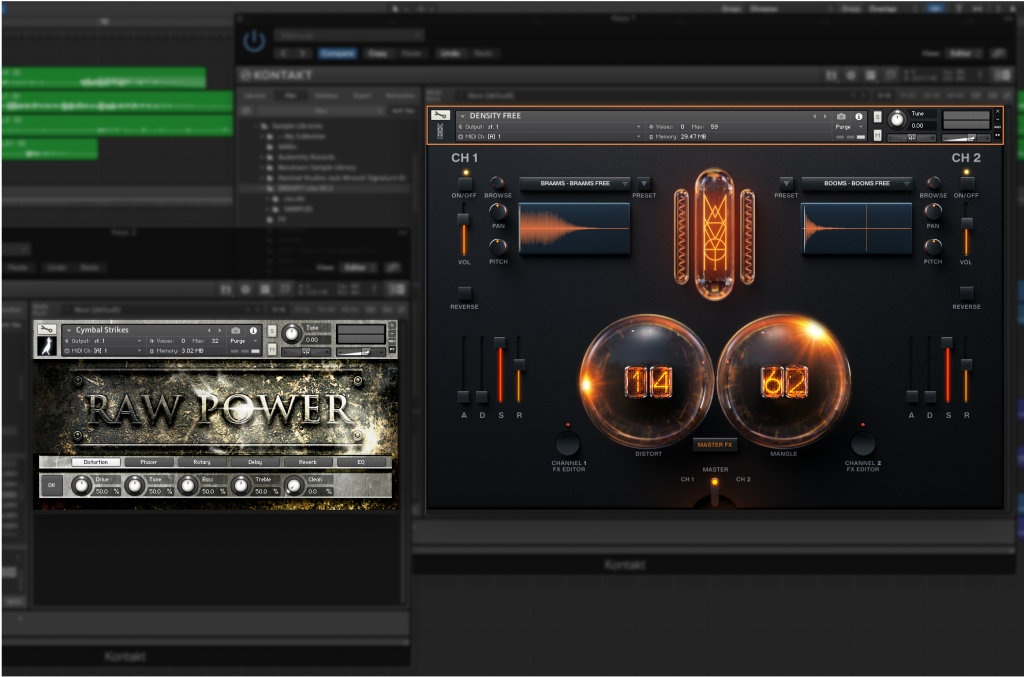
Task: Open Channel 2 FX Editor round button
Action: point(862,444)
